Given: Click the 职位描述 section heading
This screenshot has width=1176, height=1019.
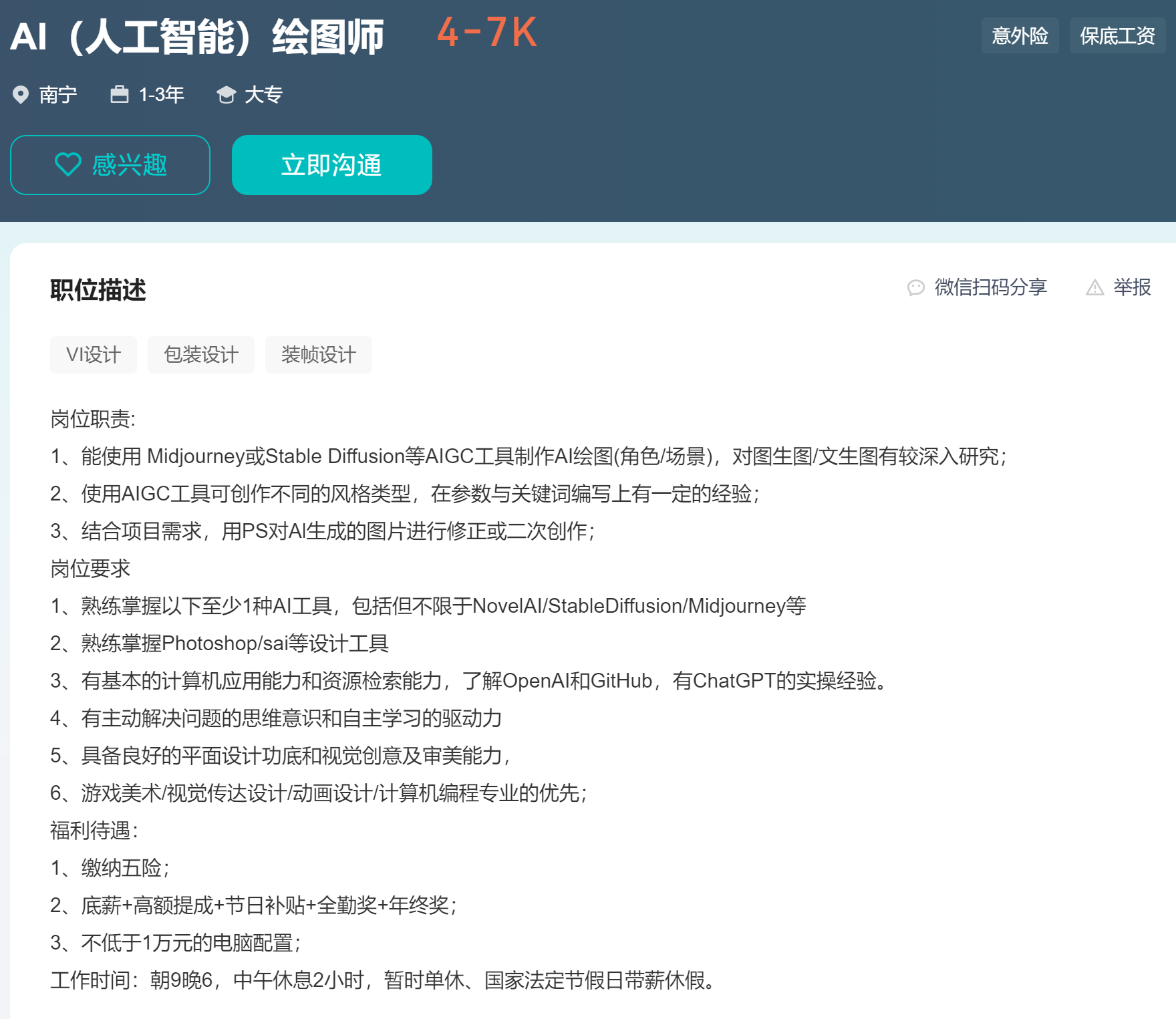Looking at the screenshot, I should click(98, 290).
